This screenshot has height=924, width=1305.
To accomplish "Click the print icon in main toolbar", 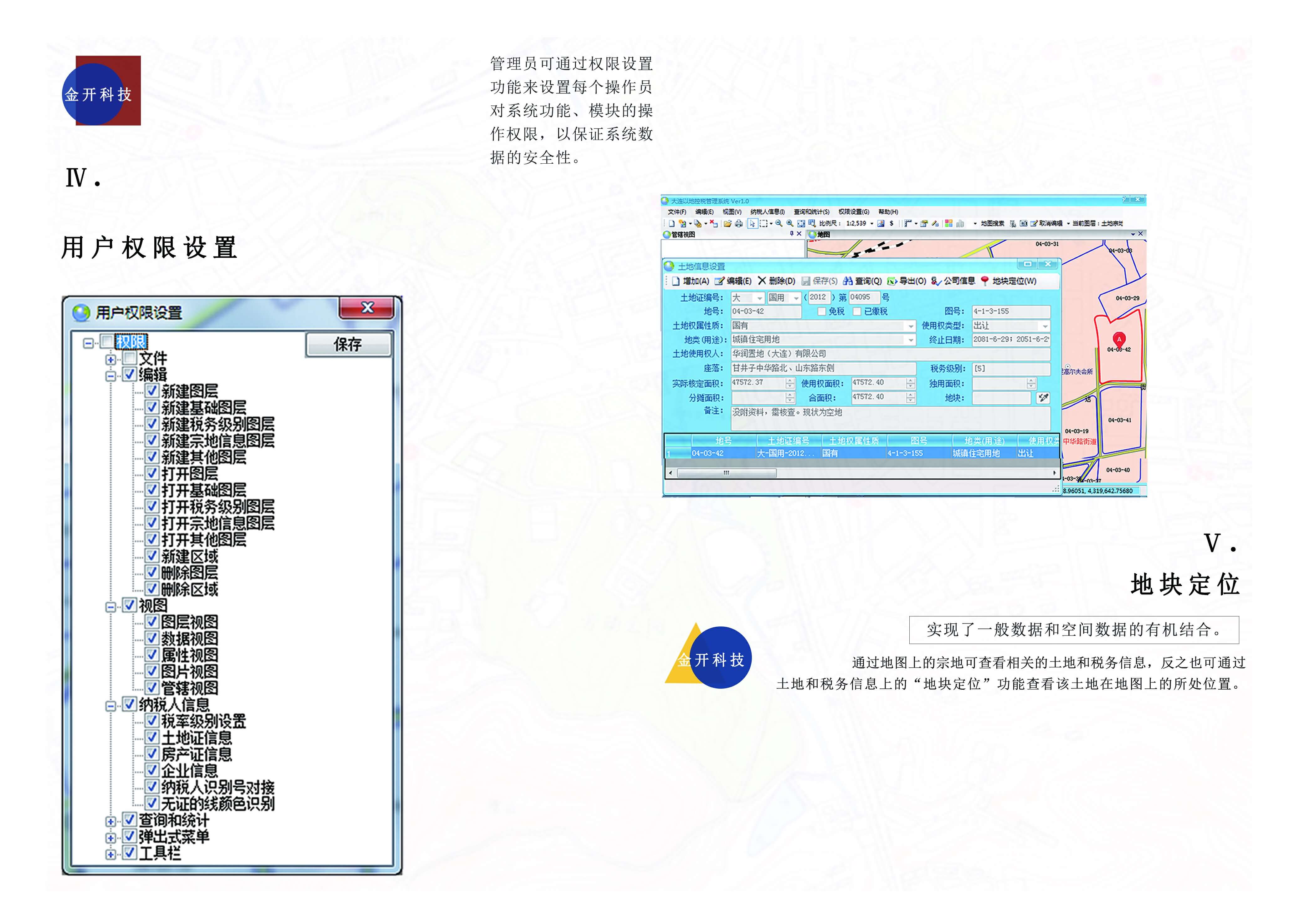I will (x=739, y=224).
